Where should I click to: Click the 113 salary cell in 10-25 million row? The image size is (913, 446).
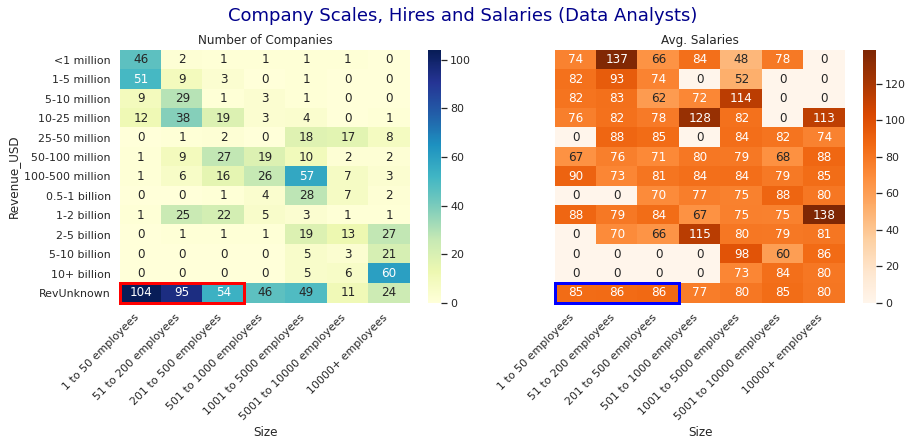point(824,118)
